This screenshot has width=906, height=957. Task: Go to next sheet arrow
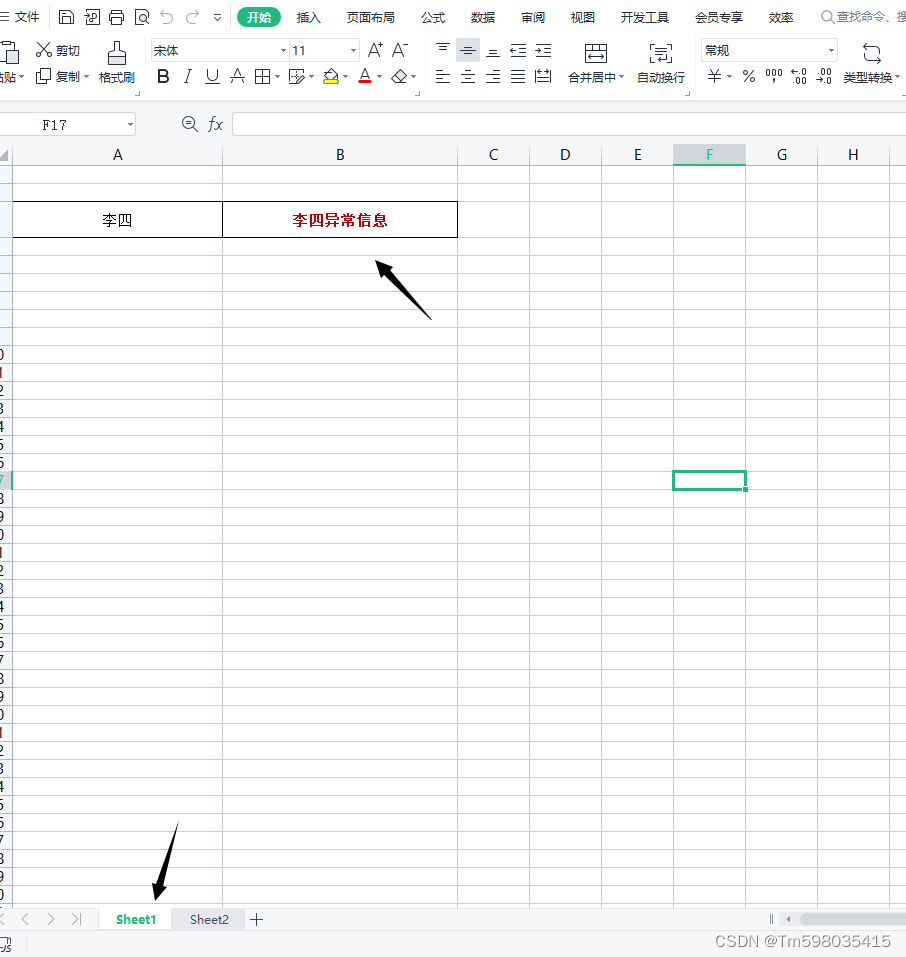(51, 919)
